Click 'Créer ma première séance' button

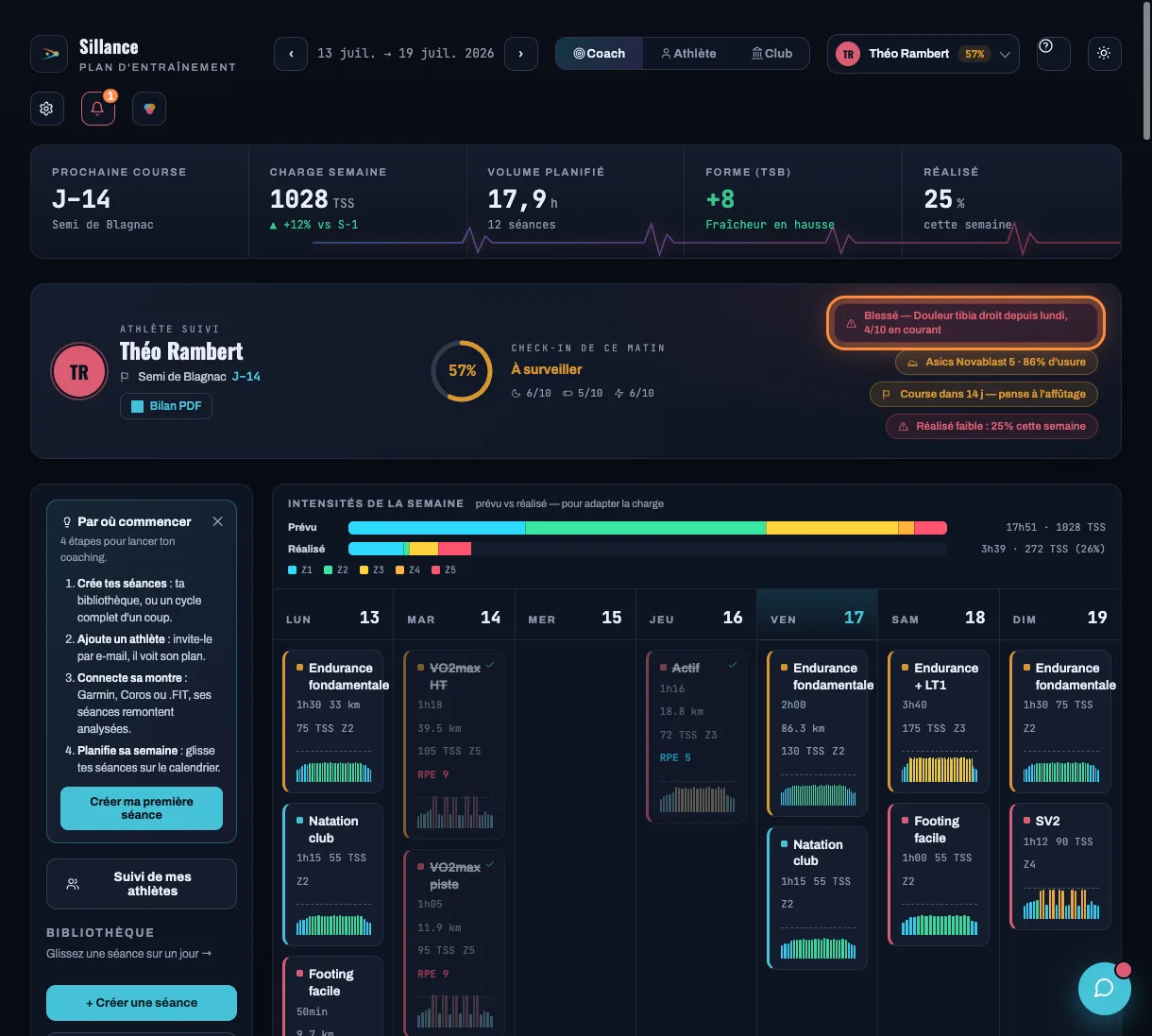[x=142, y=808]
